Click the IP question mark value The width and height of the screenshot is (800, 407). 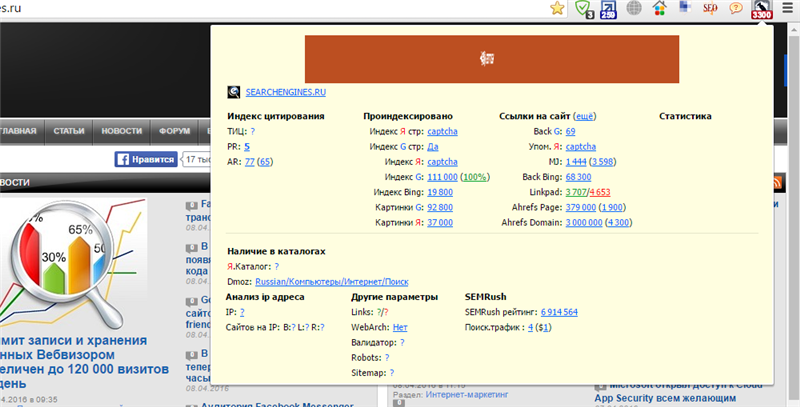tap(242, 312)
